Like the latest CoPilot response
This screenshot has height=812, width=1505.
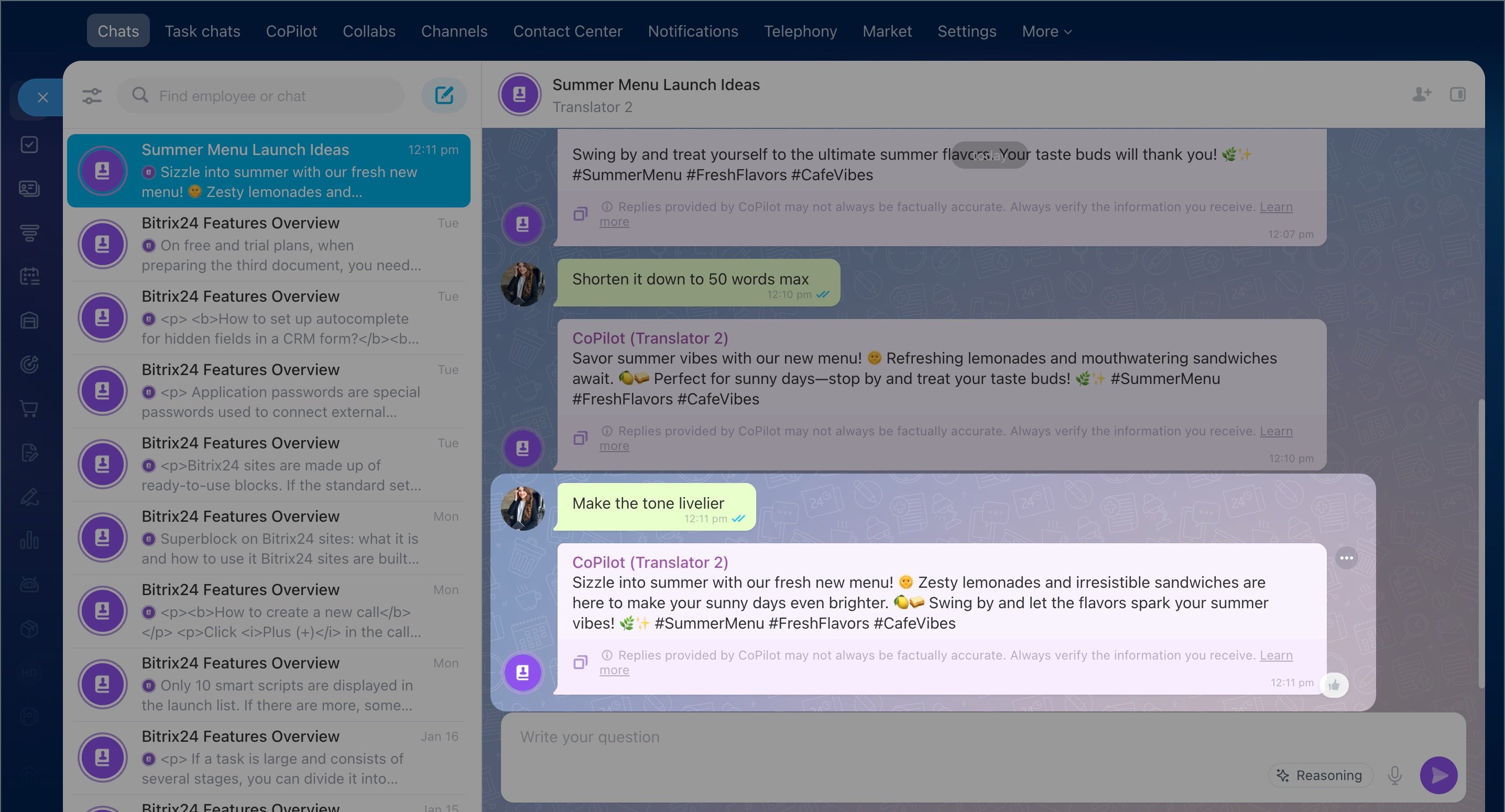(1334, 685)
